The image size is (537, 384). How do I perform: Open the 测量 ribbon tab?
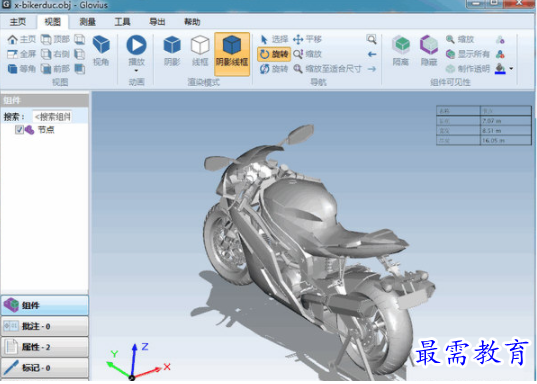coord(87,22)
